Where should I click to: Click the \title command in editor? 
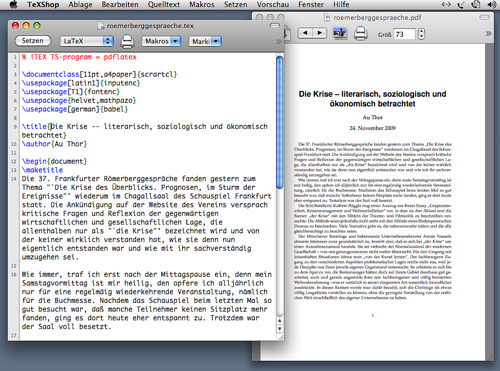tap(34, 126)
